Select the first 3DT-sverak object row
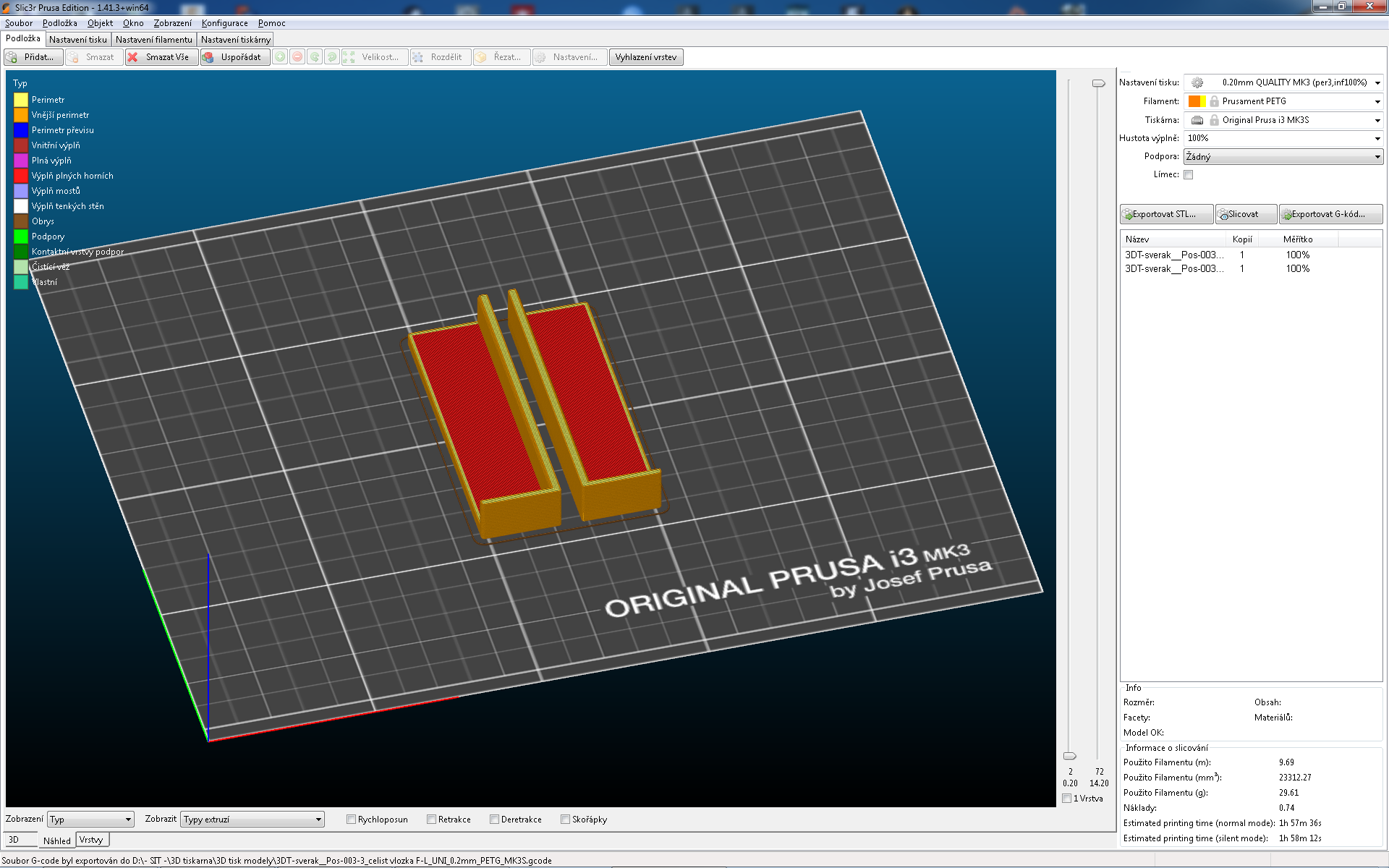 (x=1251, y=255)
